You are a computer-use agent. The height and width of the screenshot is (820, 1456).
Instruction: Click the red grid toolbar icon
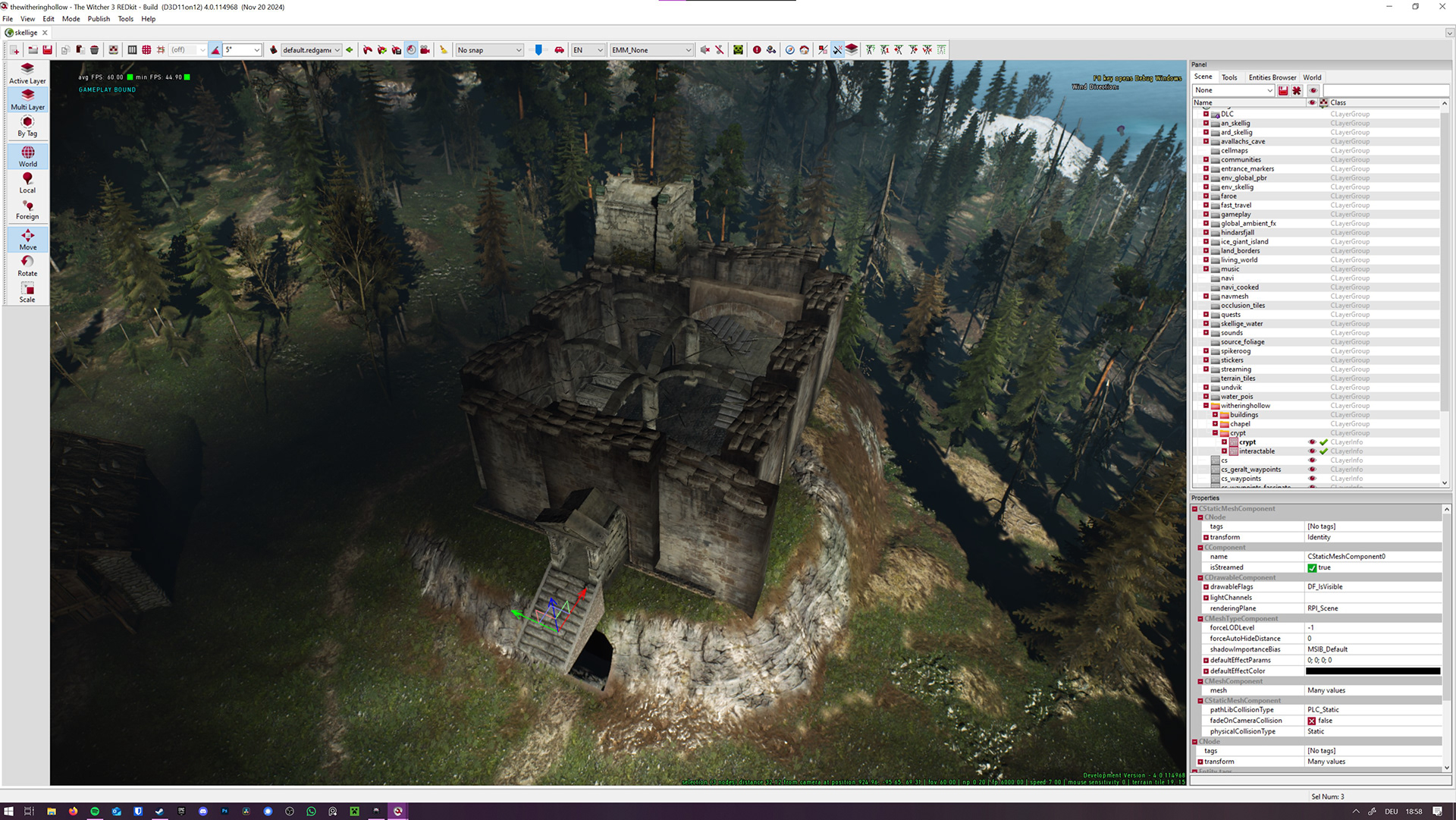click(x=146, y=50)
